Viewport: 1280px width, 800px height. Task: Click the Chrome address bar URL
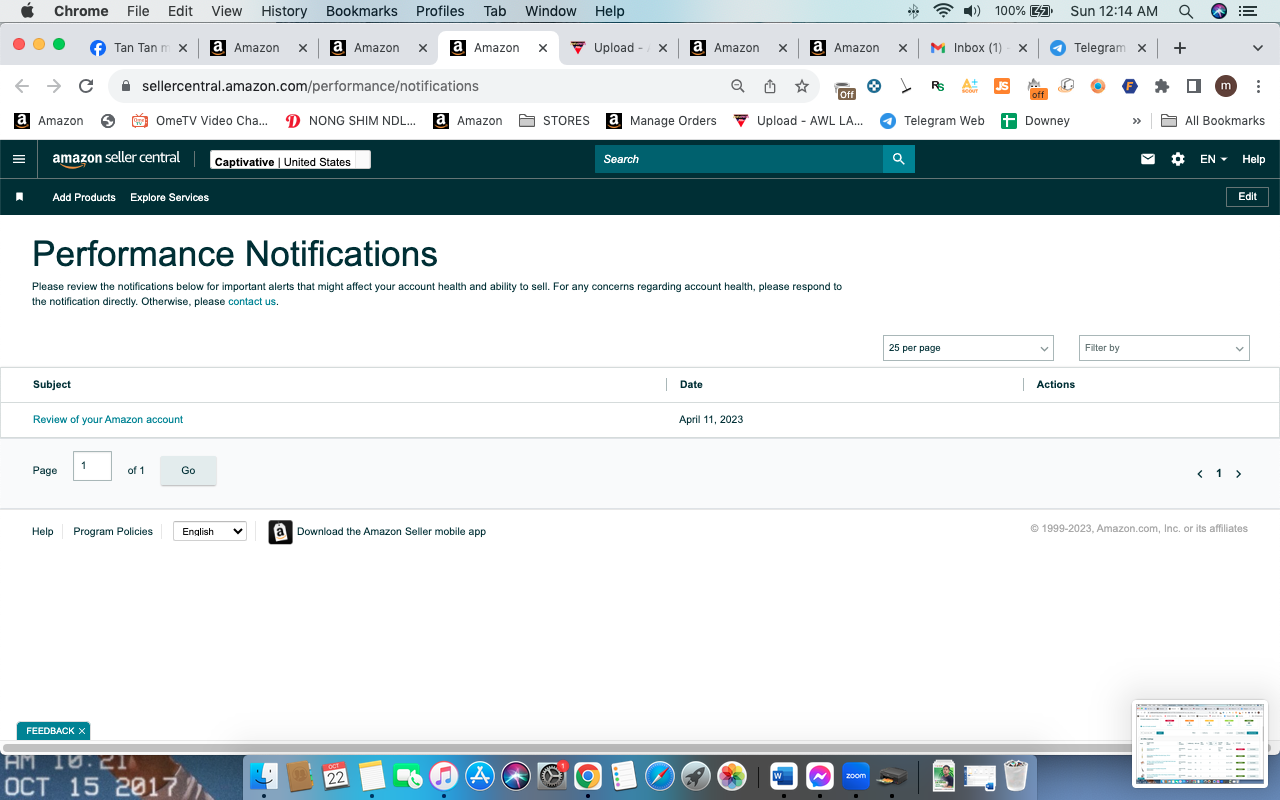[x=310, y=86]
